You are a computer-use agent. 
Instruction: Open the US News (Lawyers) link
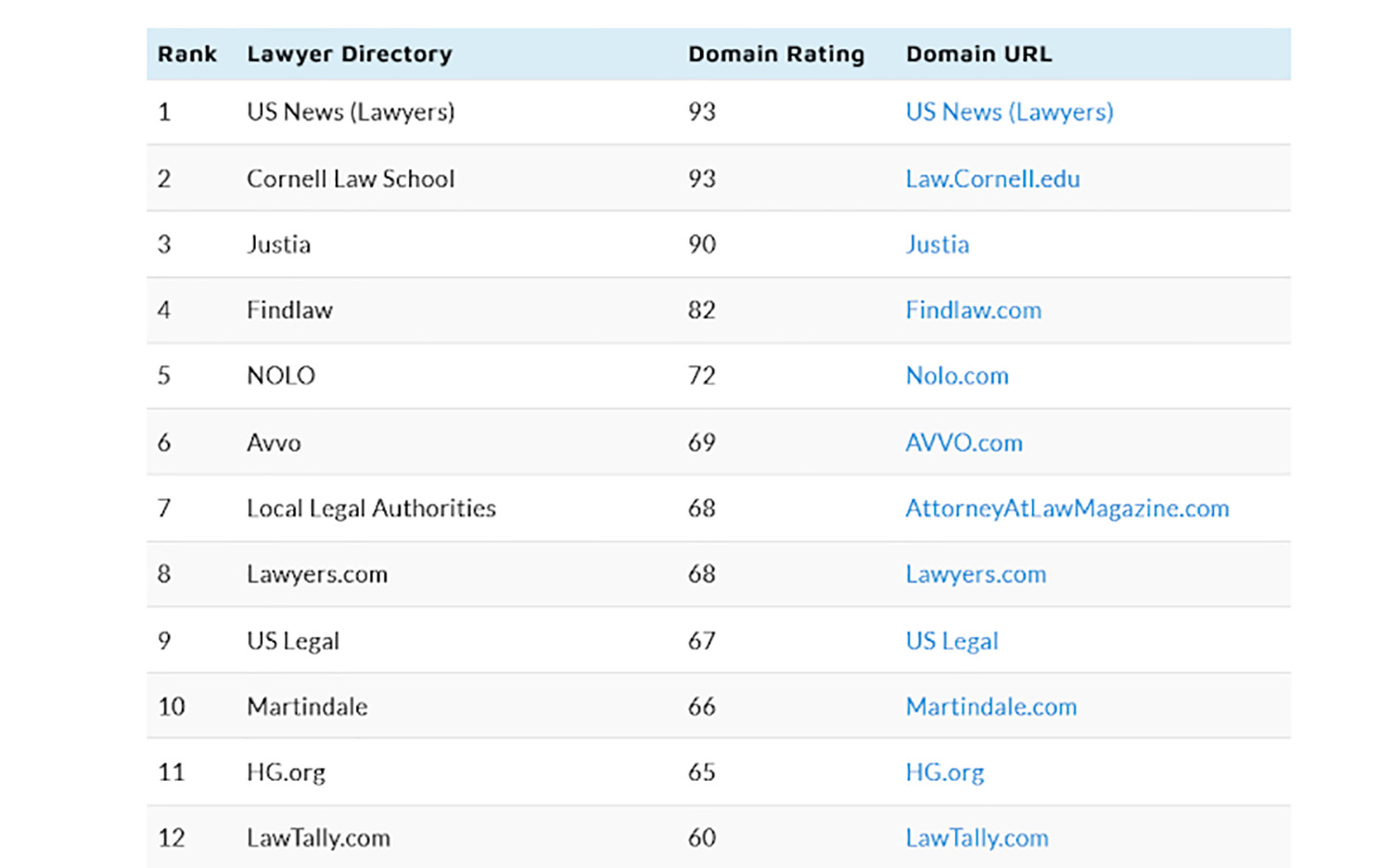coord(1009,112)
